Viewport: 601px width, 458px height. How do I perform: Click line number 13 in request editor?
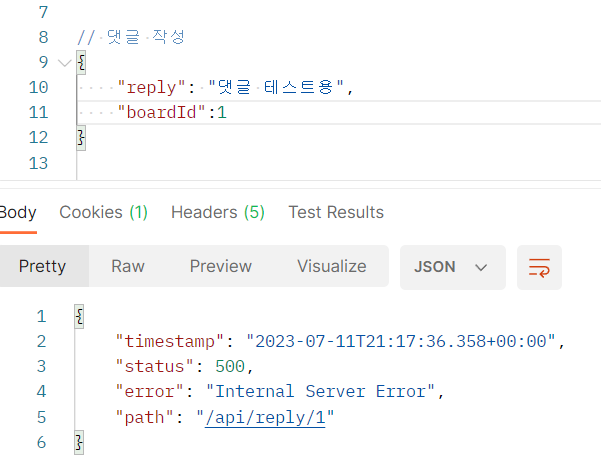click(38, 163)
